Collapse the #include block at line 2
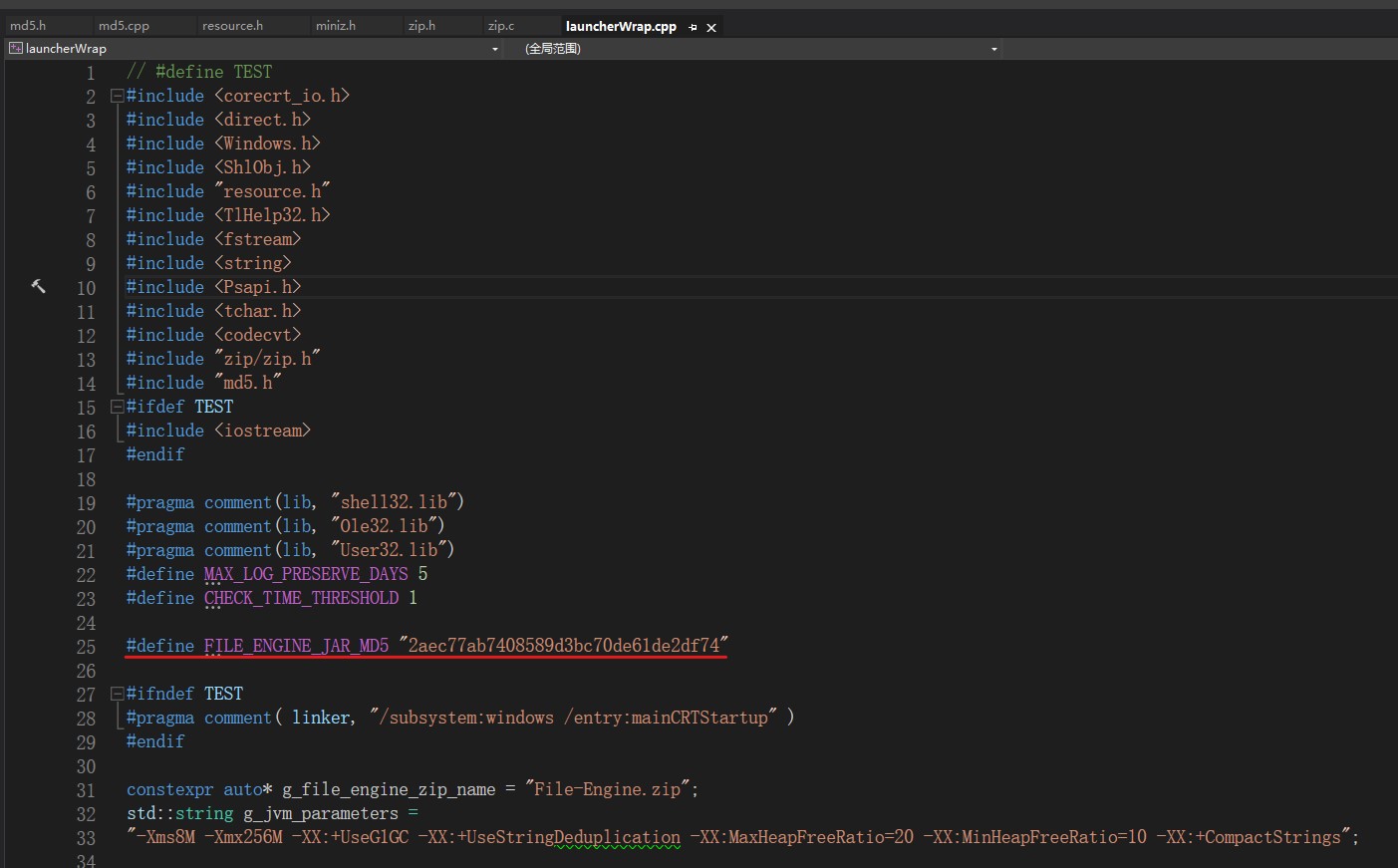Screen dimensions: 1398x868 tap(117, 96)
